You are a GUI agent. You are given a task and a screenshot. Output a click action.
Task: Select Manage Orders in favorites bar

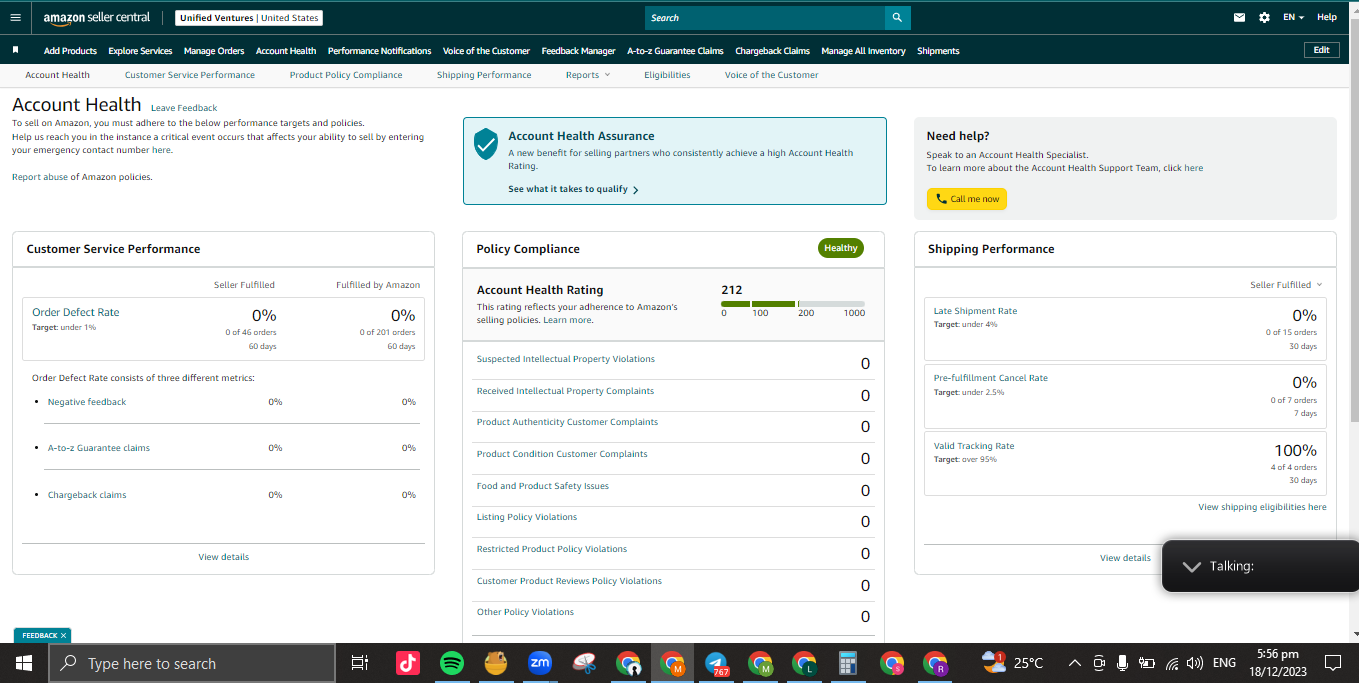214,51
